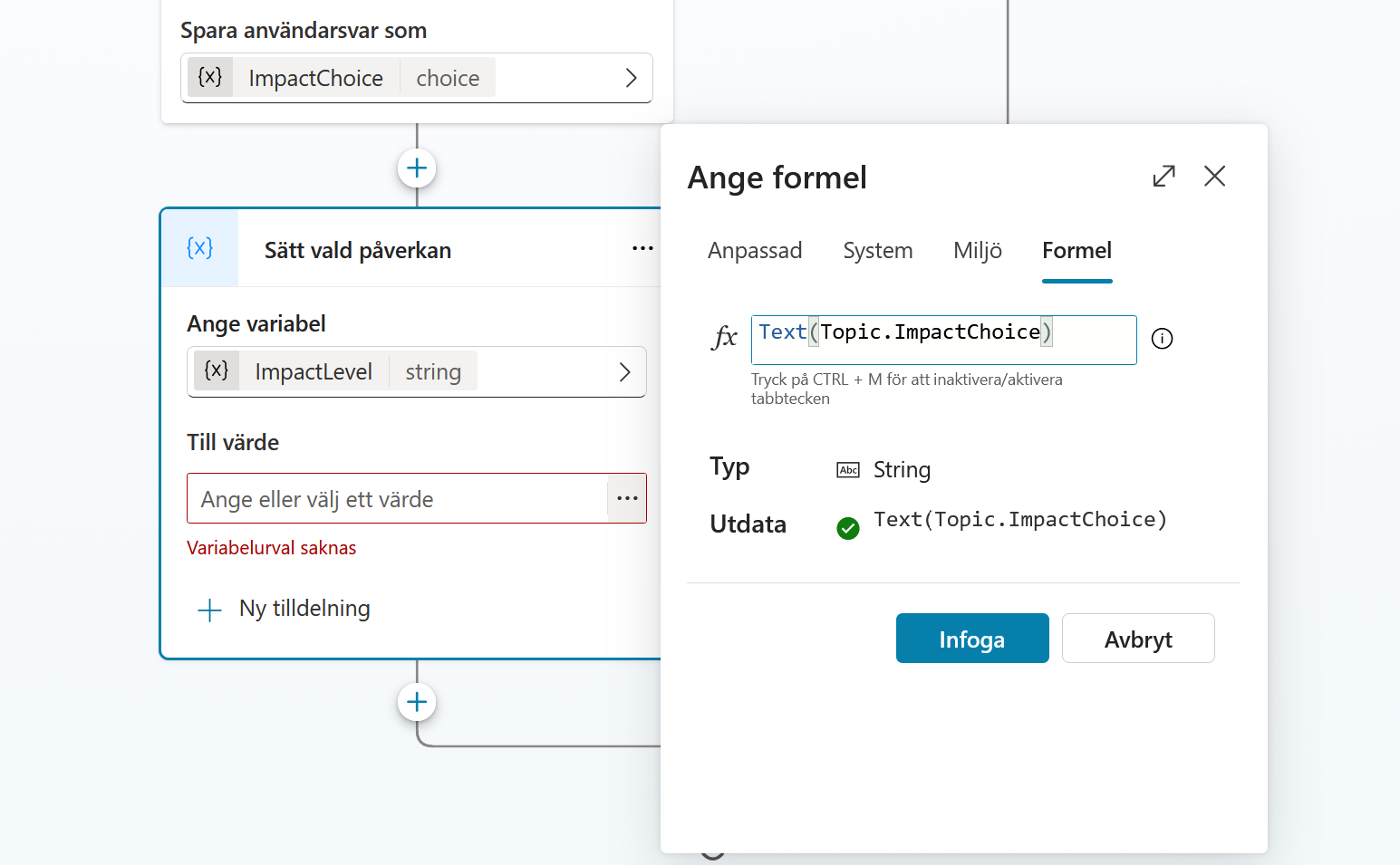Image resolution: width=1400 pixels, height=865 pixels.
Task: Open value picker ellipsis in Till värde
Action: point(627,498)
